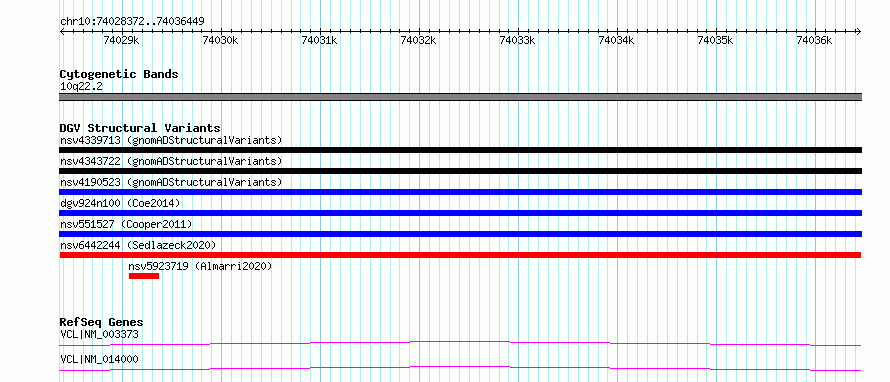Click the 74030k ruler tick label
The width and height of the screenshot is (890, 382).
point(221,40)
